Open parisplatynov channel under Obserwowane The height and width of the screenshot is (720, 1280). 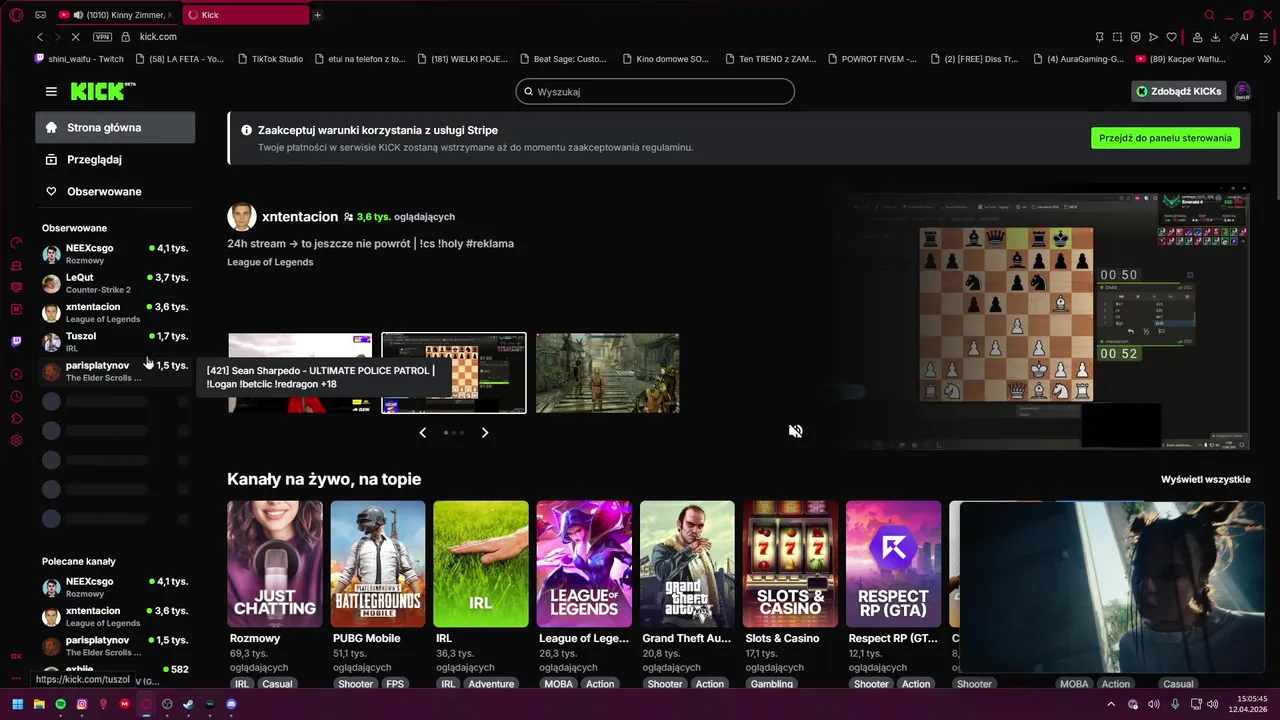[x=115, y=371]
